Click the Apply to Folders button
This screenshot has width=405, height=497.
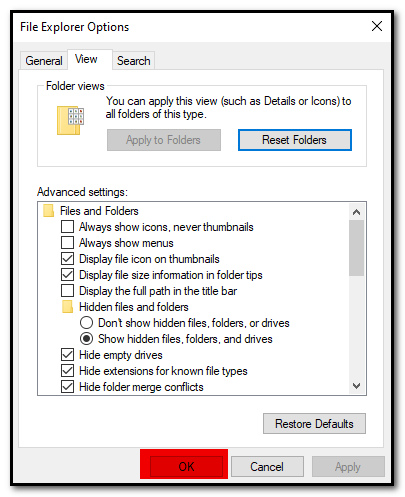[164, 140]
